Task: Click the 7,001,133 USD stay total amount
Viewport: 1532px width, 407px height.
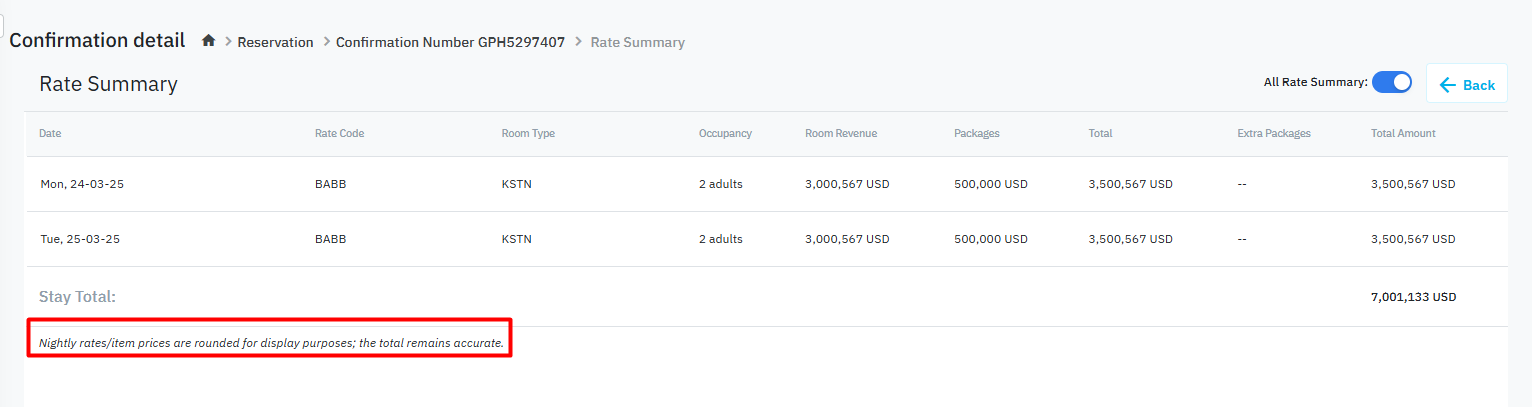Action: tap(1413, 297)
